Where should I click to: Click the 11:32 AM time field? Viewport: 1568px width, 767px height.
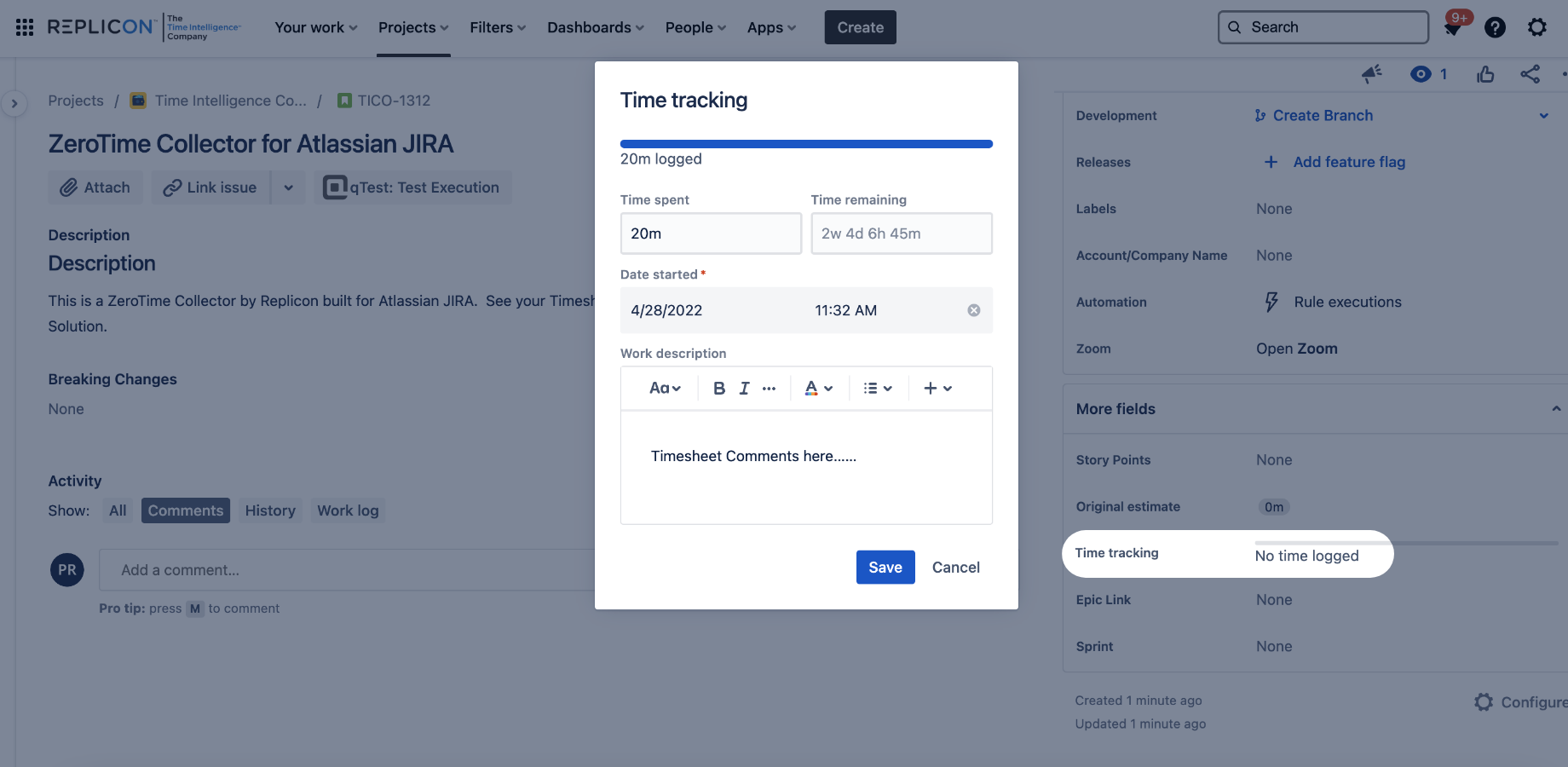tap(846, 310)
